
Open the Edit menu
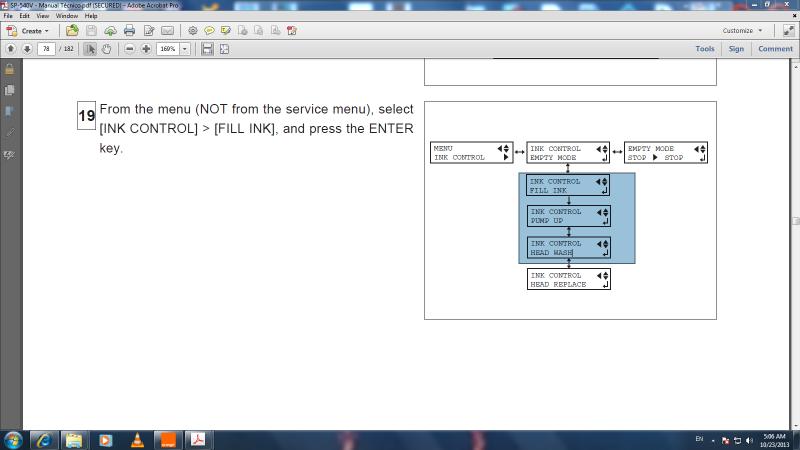tap(24, 16)
